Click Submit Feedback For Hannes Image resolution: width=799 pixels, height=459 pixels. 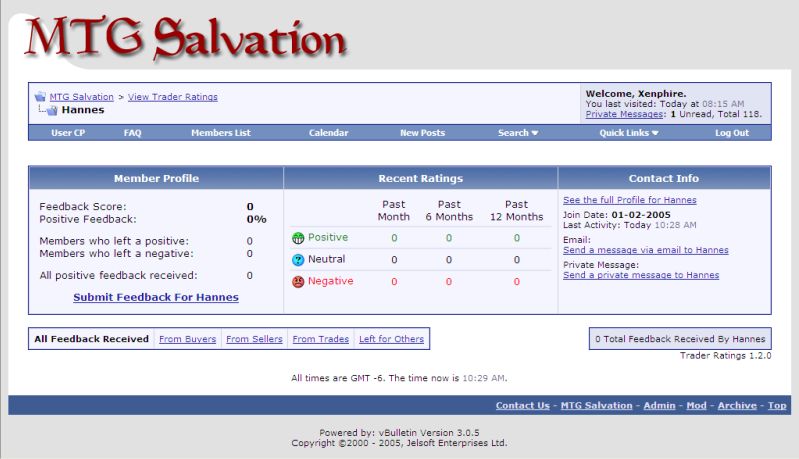click(x=156, y=297)
